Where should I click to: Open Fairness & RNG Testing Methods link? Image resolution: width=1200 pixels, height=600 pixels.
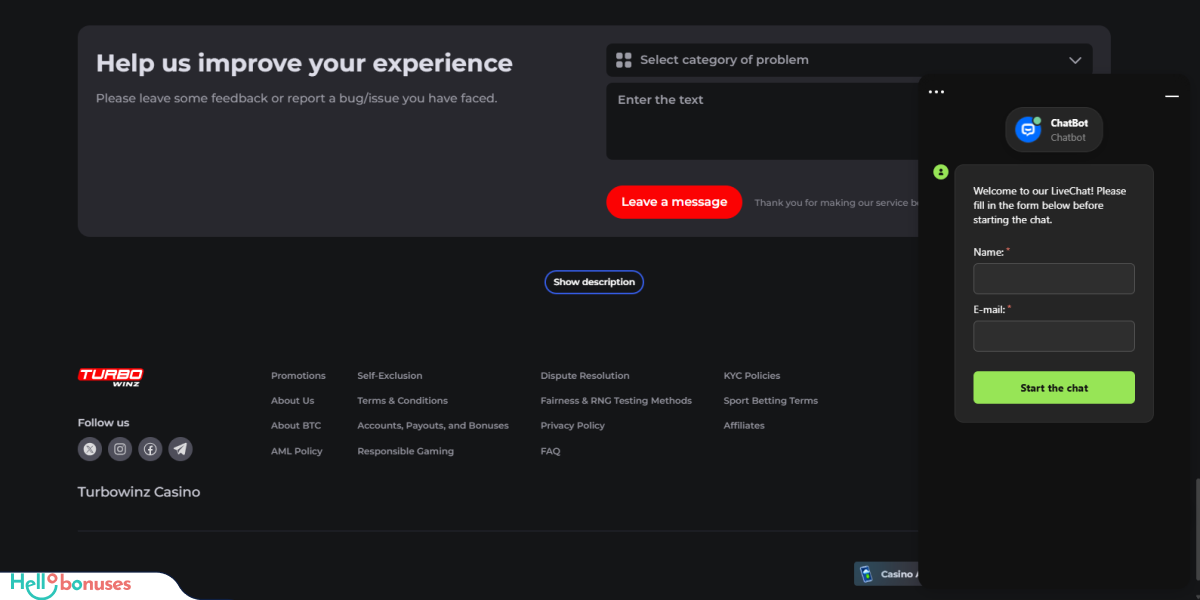[616, 401]
